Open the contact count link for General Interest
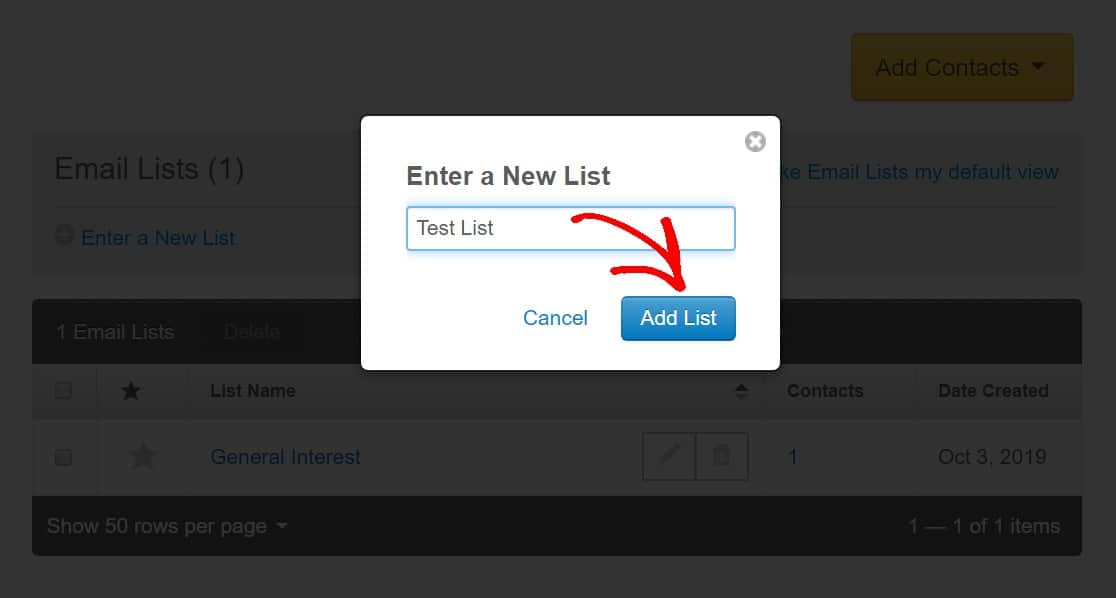This screenshot has width=1116, height=598. [793, 456]
